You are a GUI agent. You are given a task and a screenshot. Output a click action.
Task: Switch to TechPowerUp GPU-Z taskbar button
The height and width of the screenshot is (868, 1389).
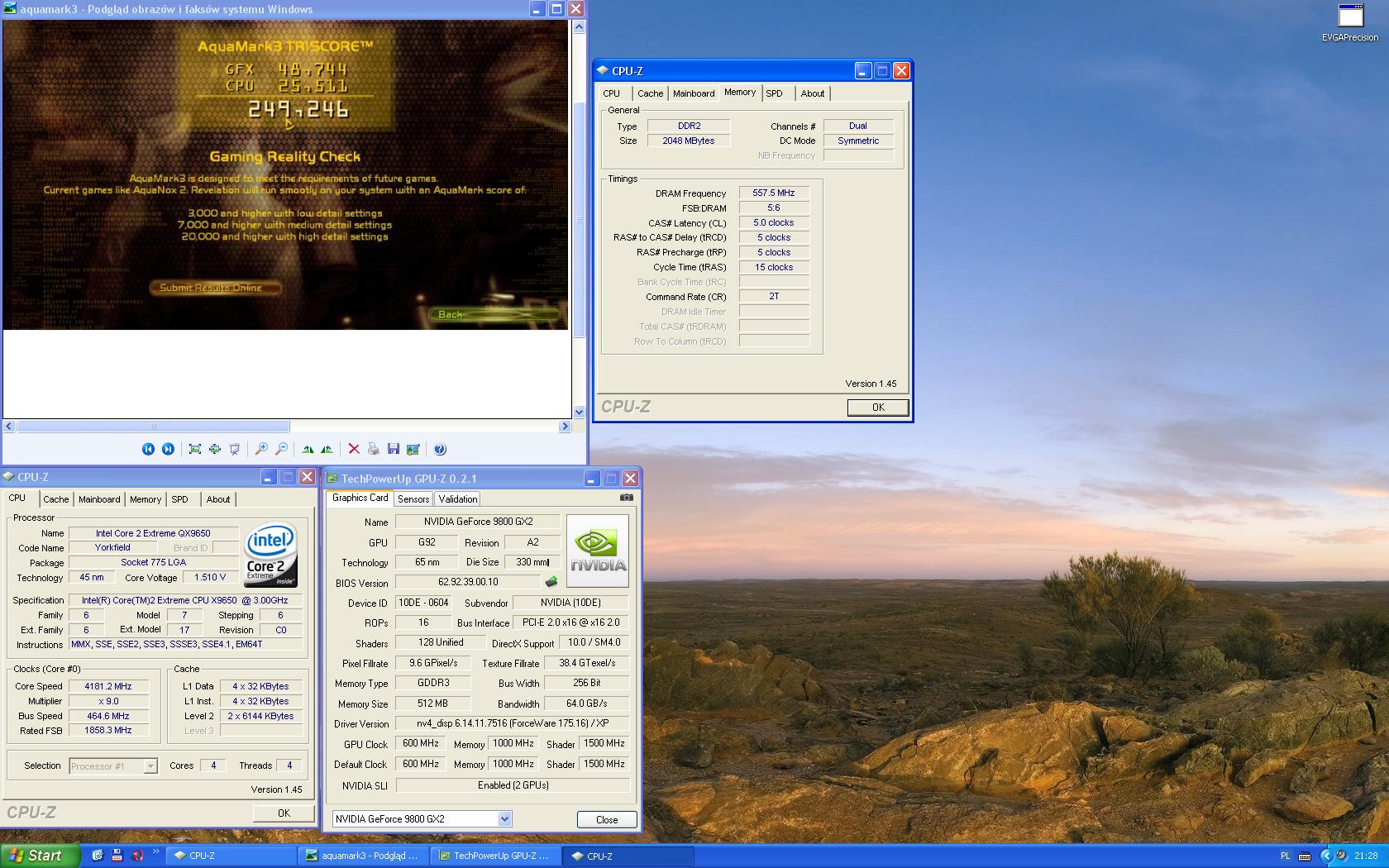pos(495,856)
